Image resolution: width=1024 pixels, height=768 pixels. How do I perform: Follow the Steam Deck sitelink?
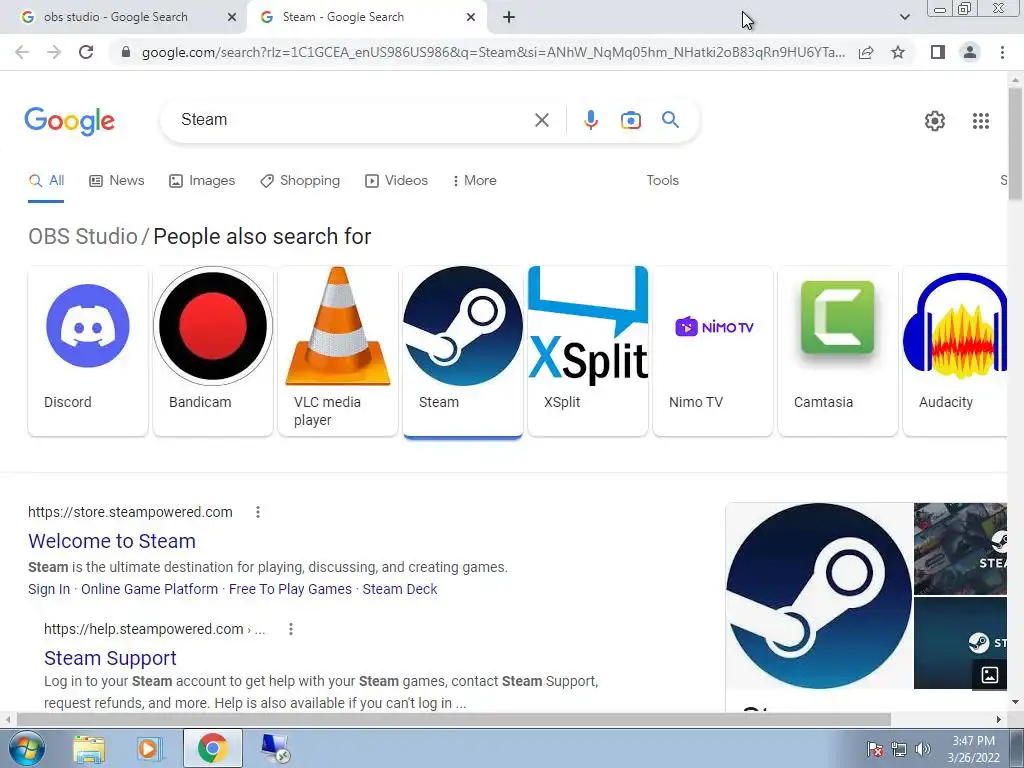coord(400,589)
